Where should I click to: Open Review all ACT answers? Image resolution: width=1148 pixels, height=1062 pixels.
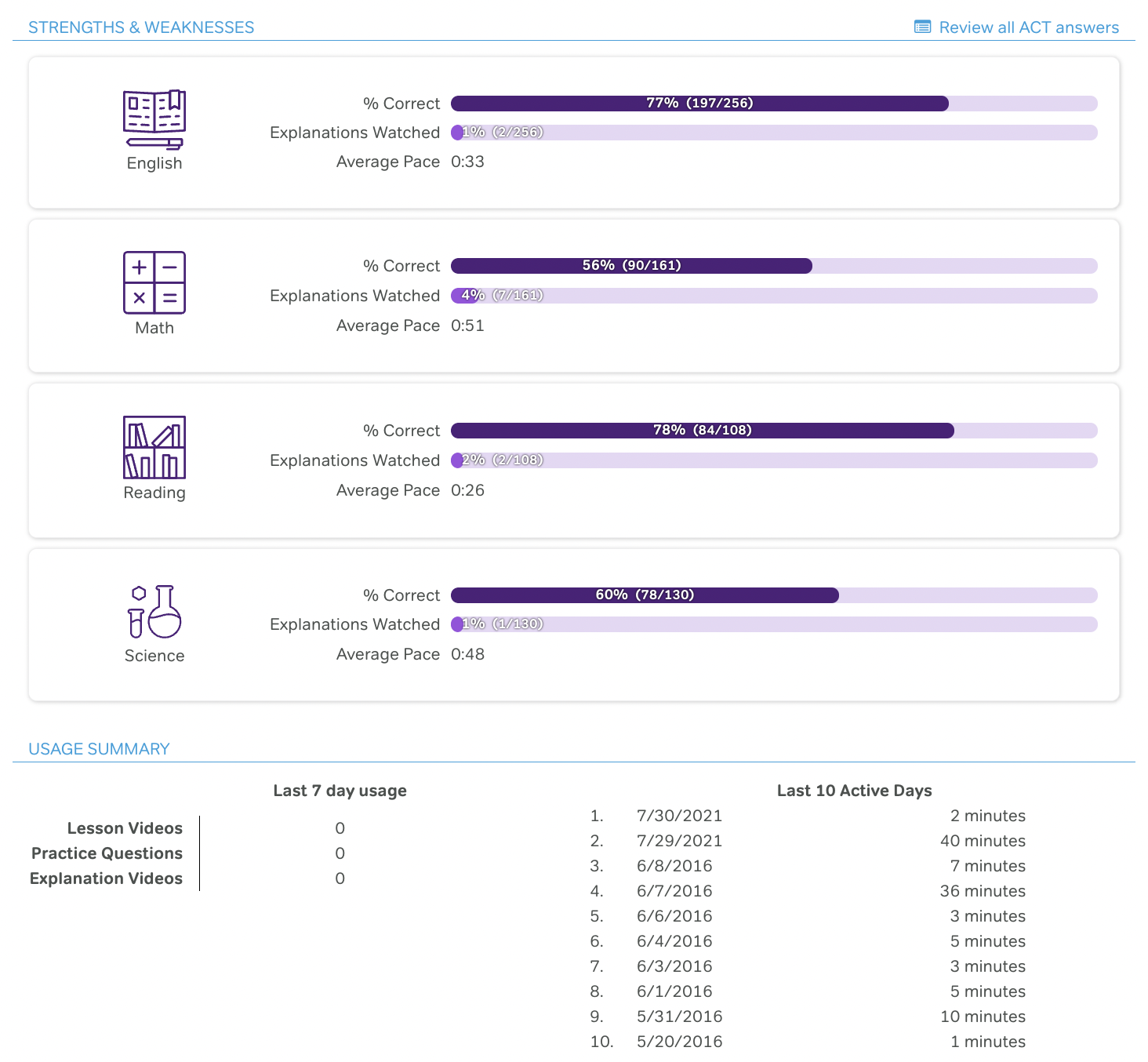click(1029, 27)
